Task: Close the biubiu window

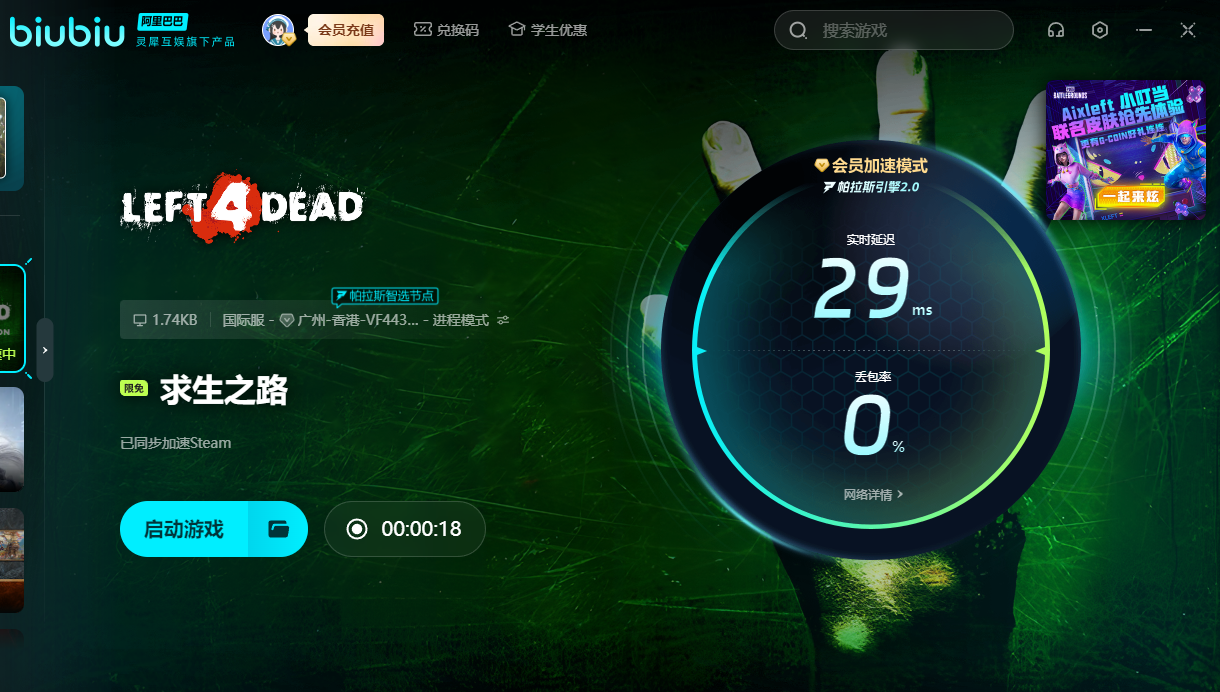Action: [x=1188, y=30]
